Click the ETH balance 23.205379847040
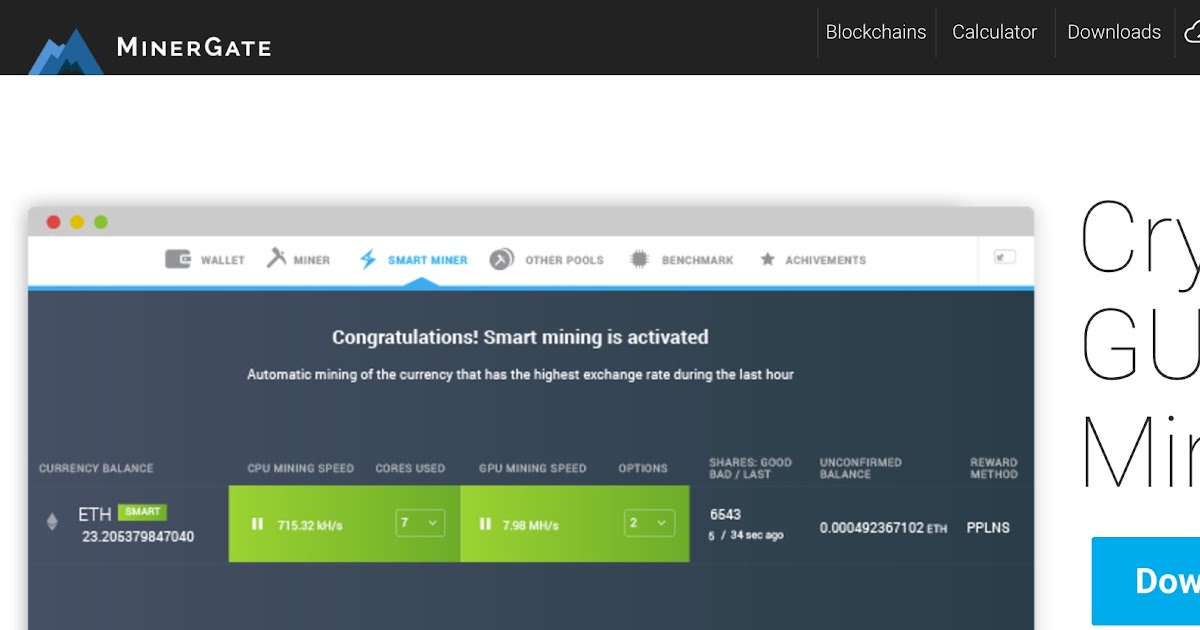This screenshot has height=630, width=1200. pos(138,537)
